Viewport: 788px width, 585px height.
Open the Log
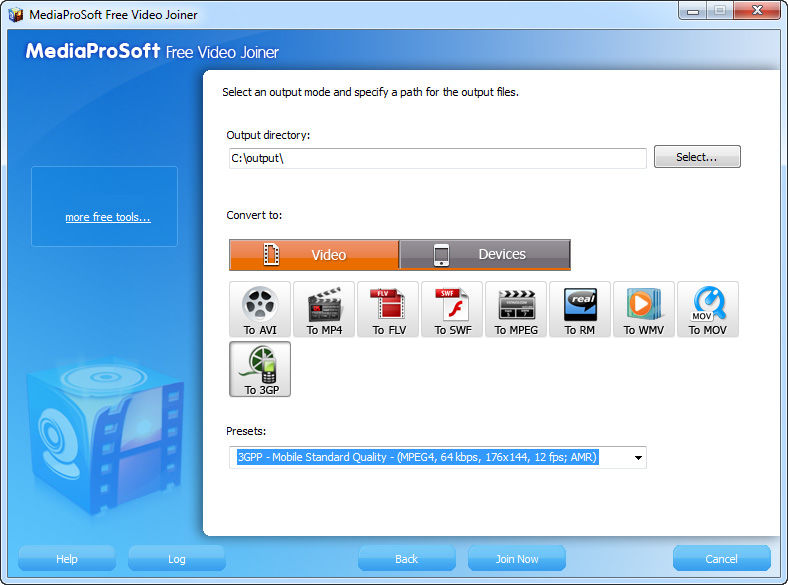tap(176, 559)
